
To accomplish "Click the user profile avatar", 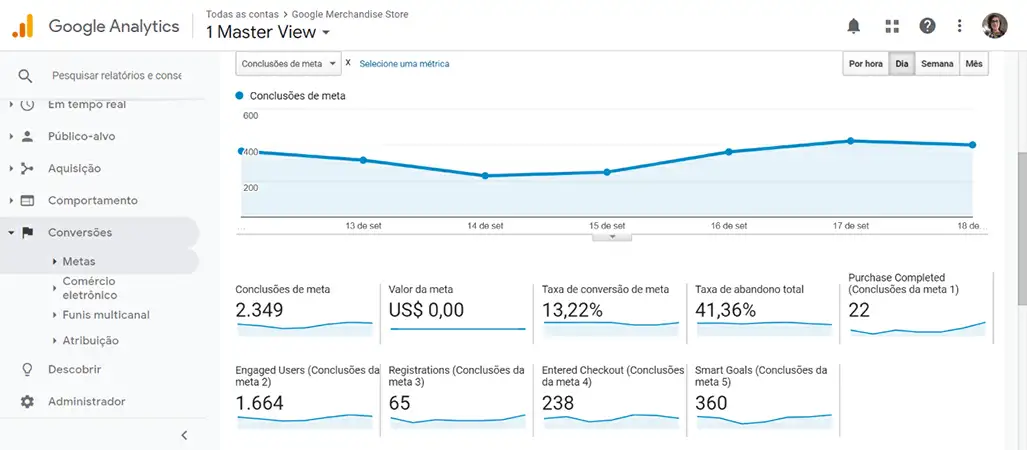I will (x=995, y=25).
